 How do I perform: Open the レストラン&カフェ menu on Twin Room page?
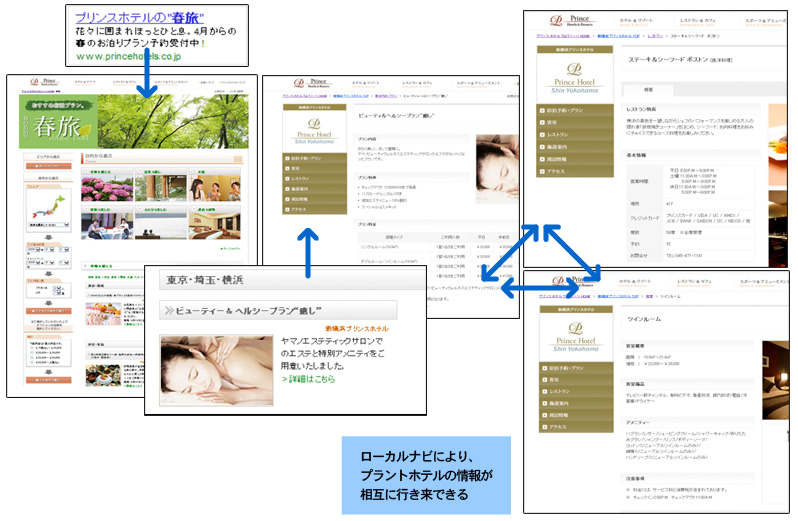coord(694,282)
